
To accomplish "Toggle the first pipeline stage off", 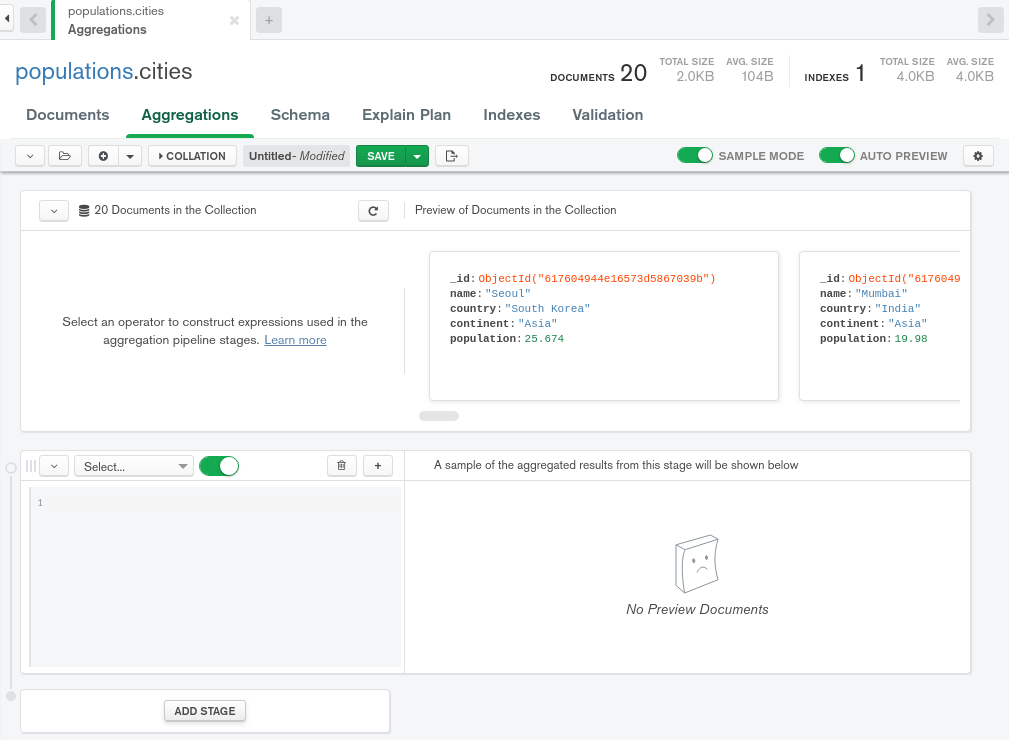I will pyautogui.click(x=218, y=465).
